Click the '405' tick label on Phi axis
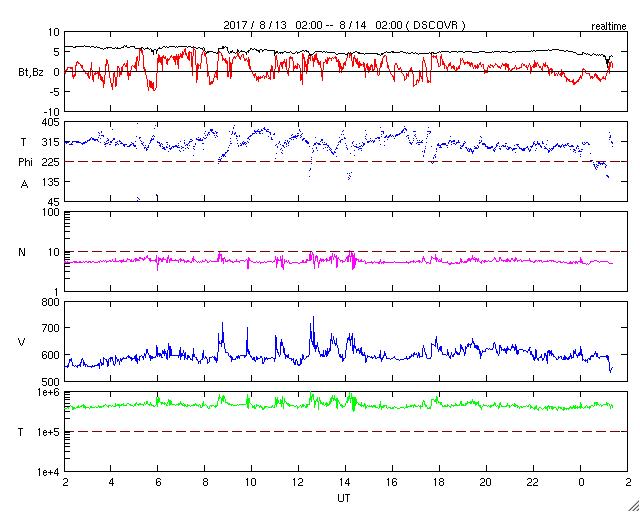 click(x=51, y=122)
